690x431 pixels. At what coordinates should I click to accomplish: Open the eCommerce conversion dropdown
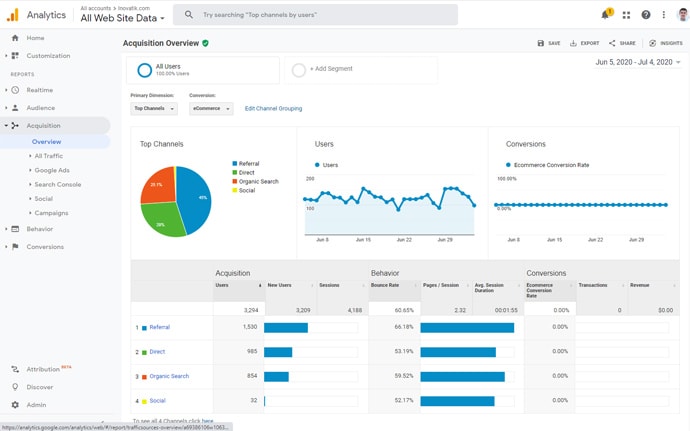coord(211,108)
